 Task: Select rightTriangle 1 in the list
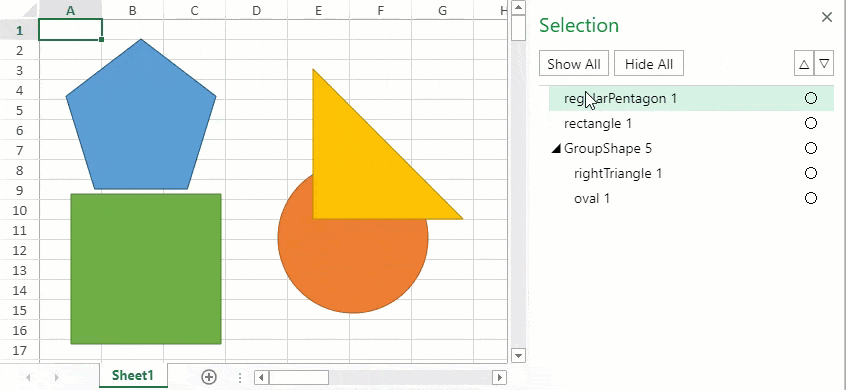click(691, 174)
